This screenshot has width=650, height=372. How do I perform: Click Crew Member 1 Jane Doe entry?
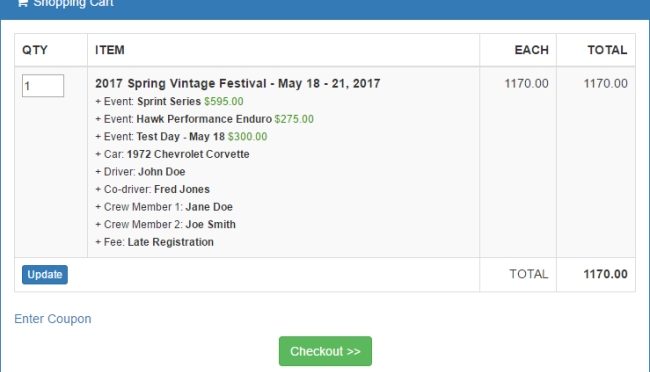click(164, 207)
